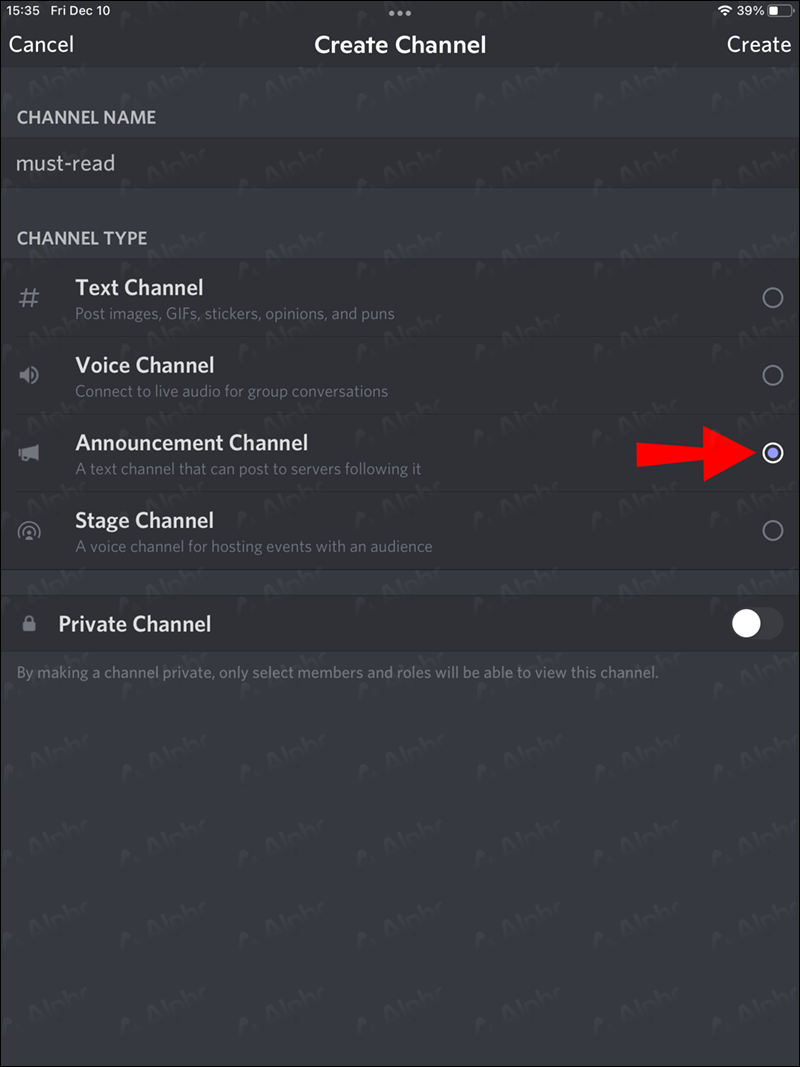Select the Stage Channel radio button

(772, 531)
